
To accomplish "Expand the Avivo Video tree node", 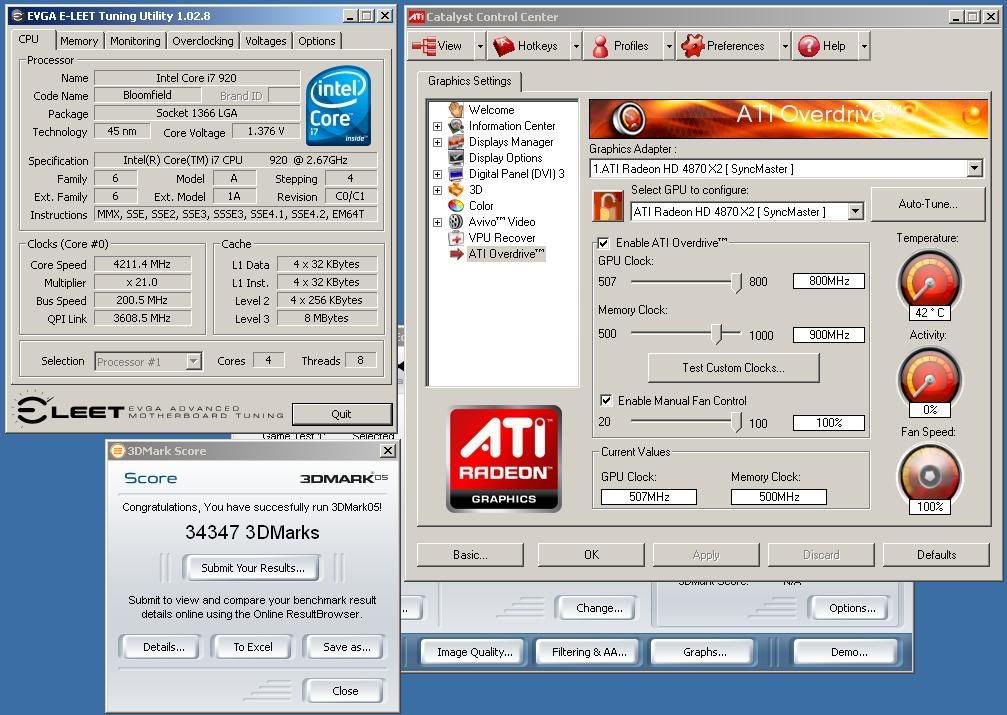I will coord(437,222).
